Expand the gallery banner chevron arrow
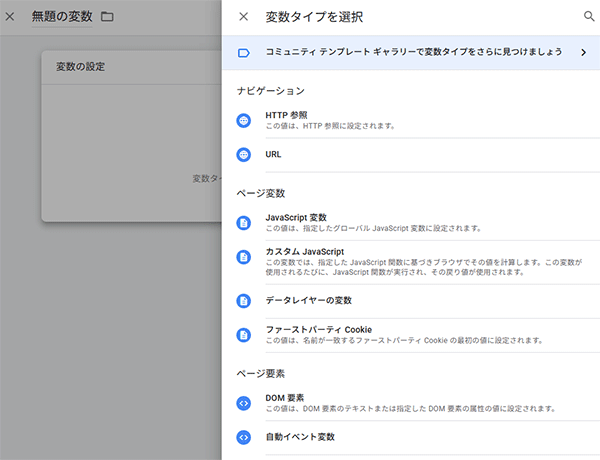Image resolution: width=600 pixels, height=460 pixels. click(584, 52)
